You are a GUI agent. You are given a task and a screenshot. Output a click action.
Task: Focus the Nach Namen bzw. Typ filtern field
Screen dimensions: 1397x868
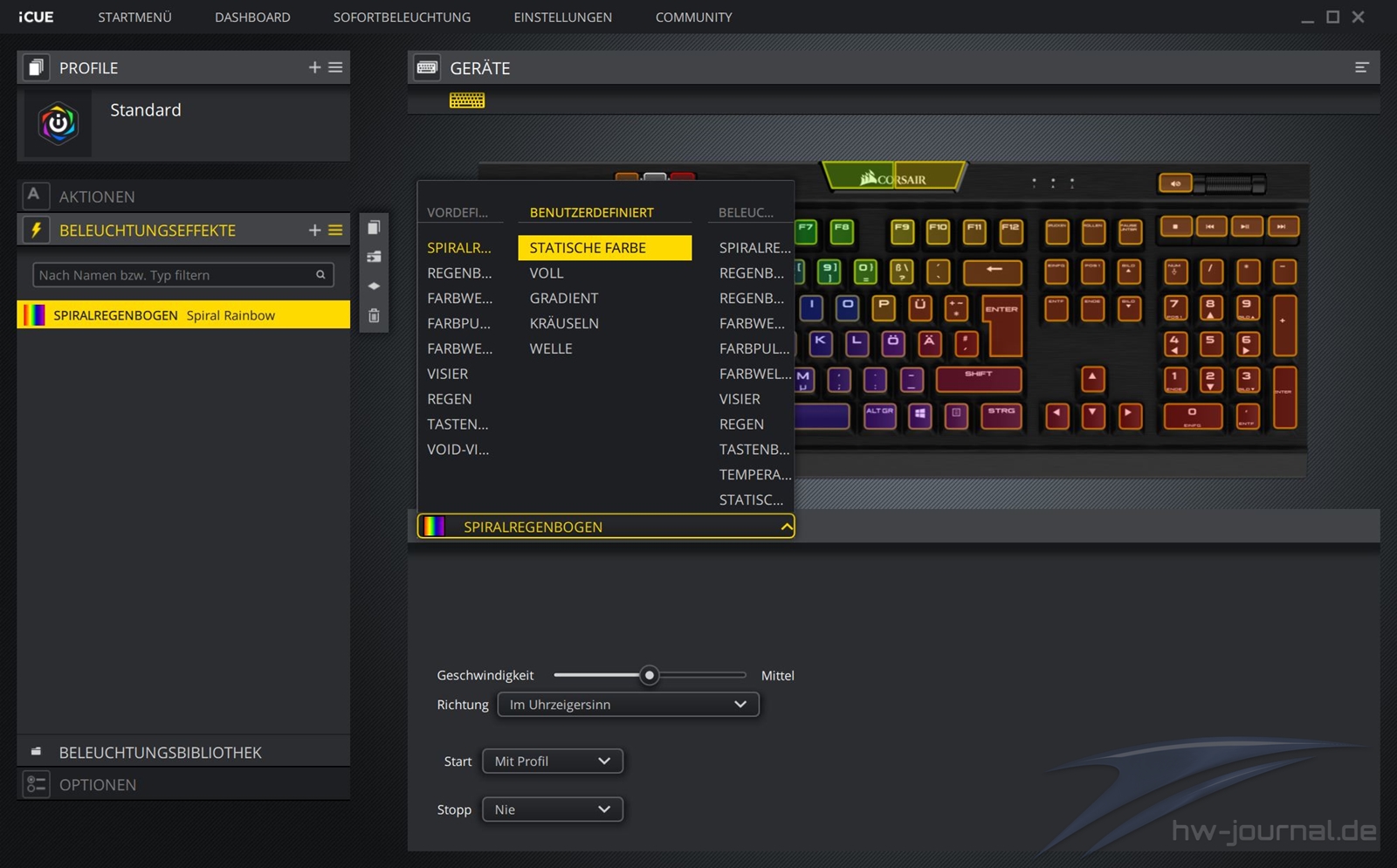click(x=183, y=275)
